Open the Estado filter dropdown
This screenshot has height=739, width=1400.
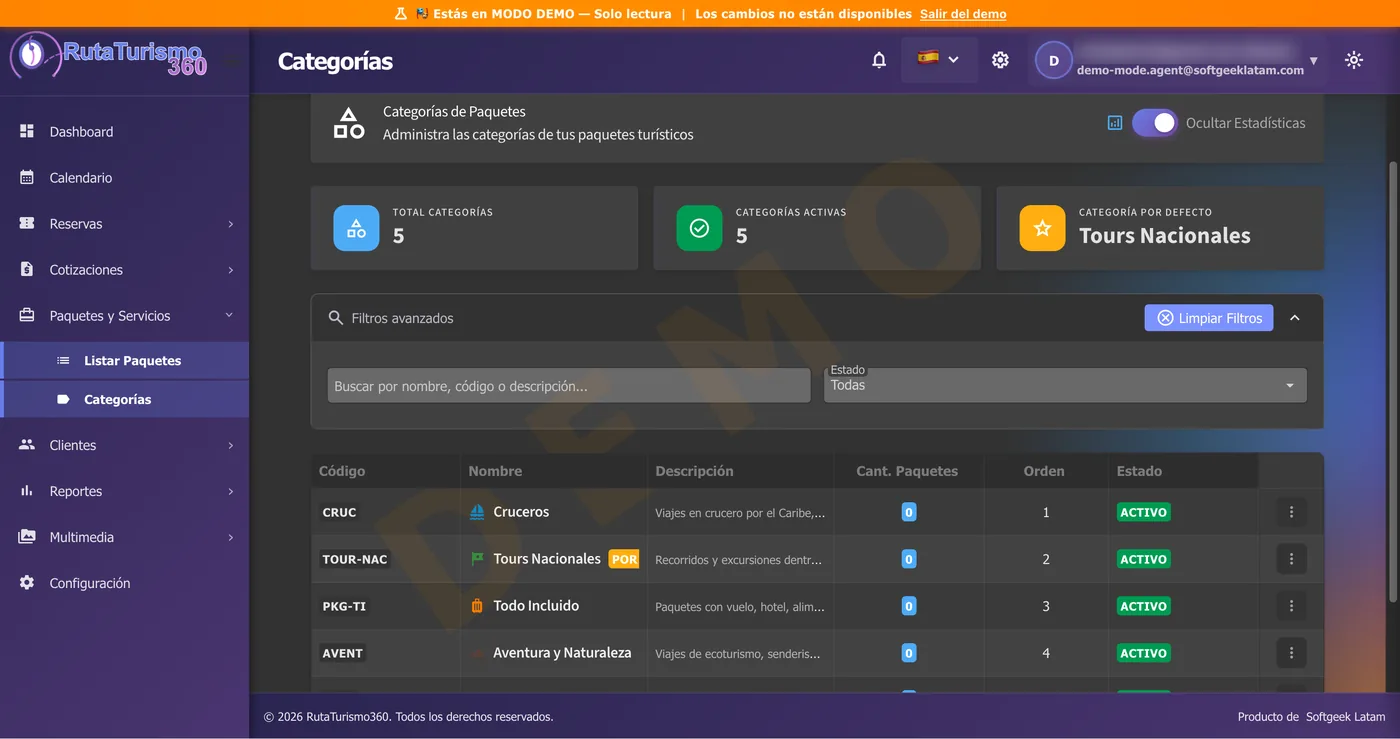coord(1065,385)
